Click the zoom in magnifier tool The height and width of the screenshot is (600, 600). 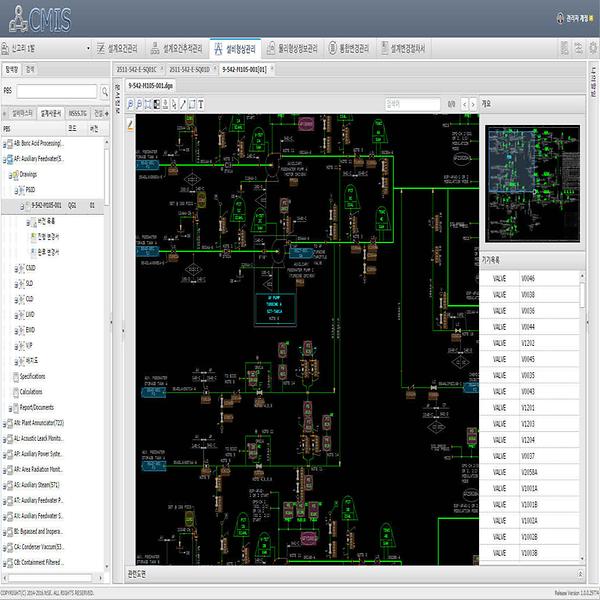(132, 103)
